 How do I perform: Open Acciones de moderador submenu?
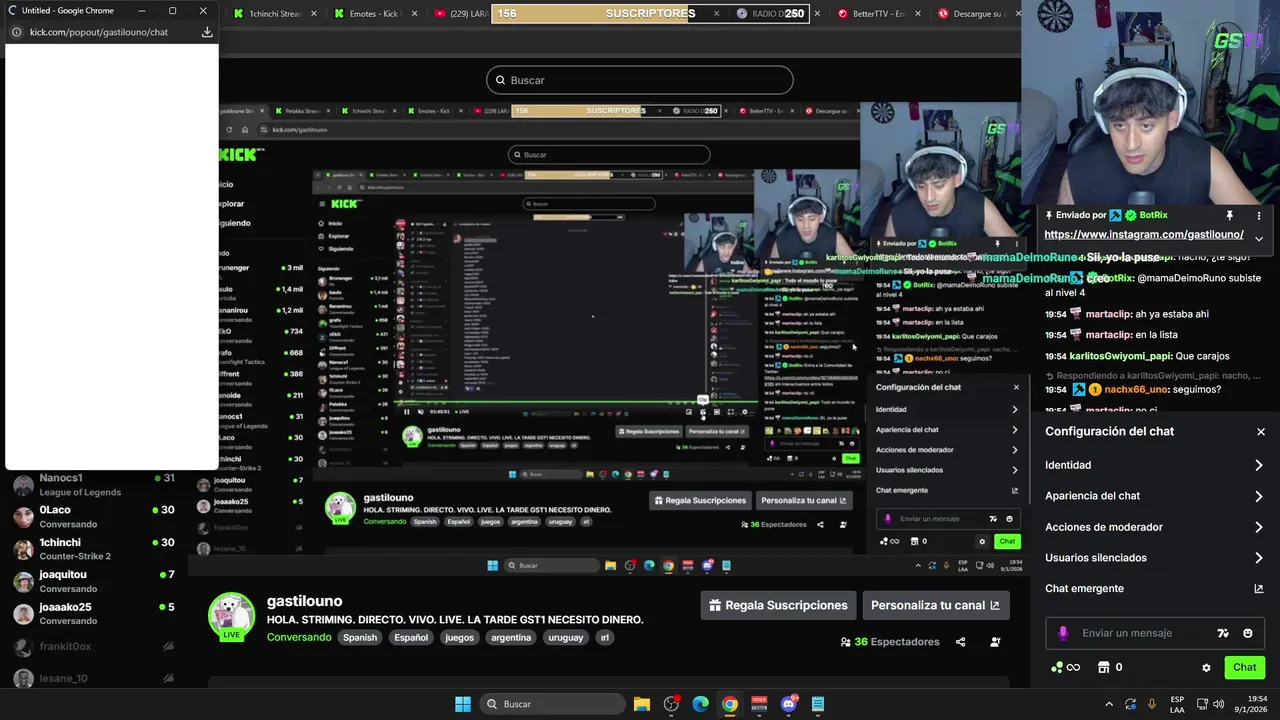pyautogui.click(x=1155, y=527)
